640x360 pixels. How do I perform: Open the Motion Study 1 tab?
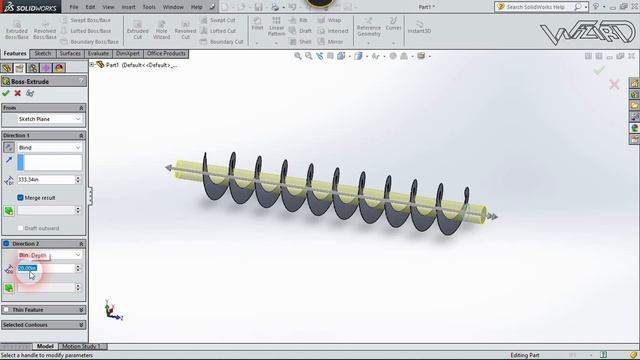tap(81, 346)
